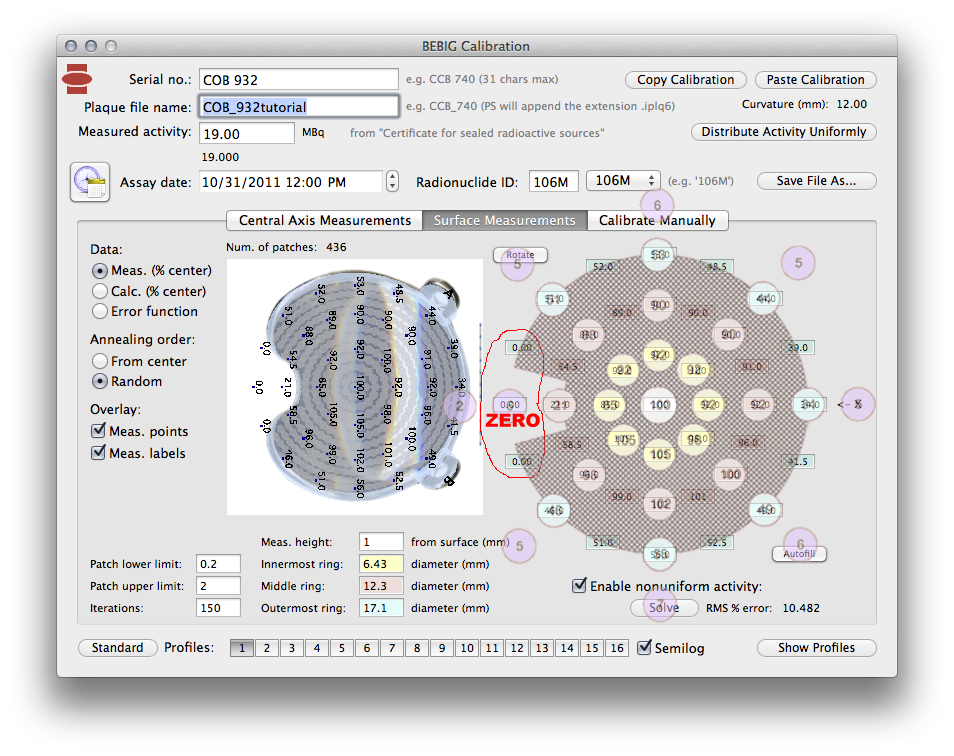The height and width of the screenshot is (756, 954).
Task: Switch to Central Axis Measurements tab
Action: [x=324, y=220]
